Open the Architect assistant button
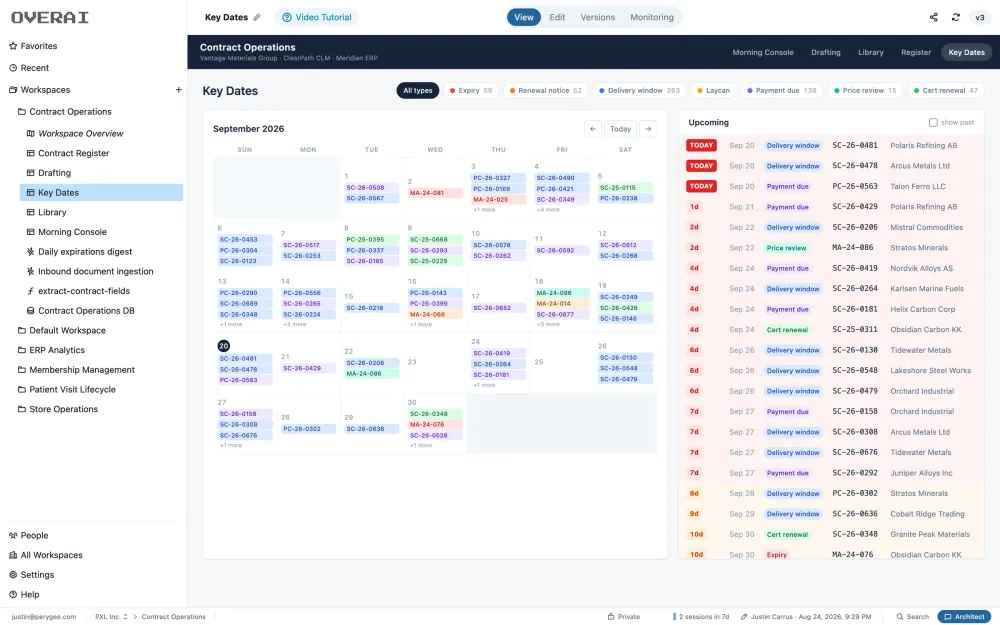 964,617
